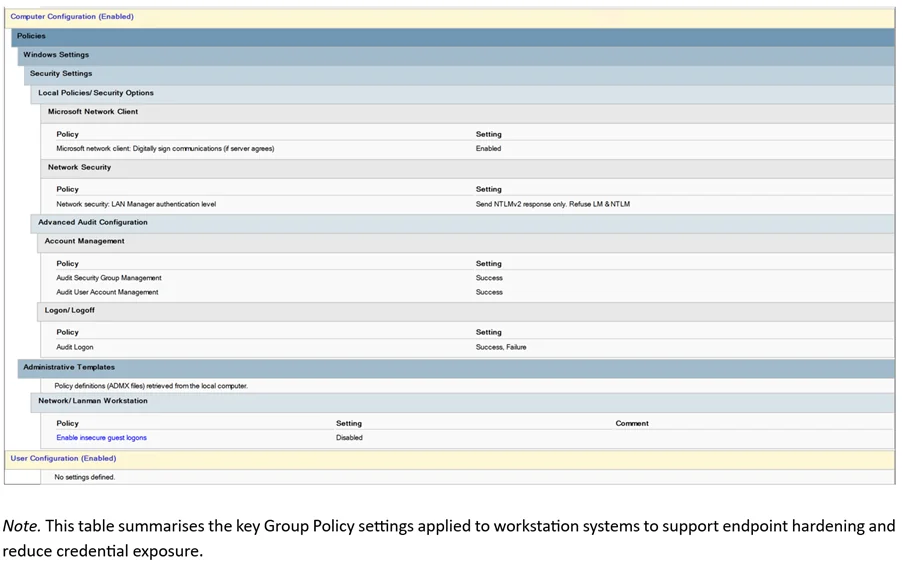The height and width of the screenshot is (564, 903).
Task: Select the LAN Manager authentication level policy
Action: [x=136, y=204]
